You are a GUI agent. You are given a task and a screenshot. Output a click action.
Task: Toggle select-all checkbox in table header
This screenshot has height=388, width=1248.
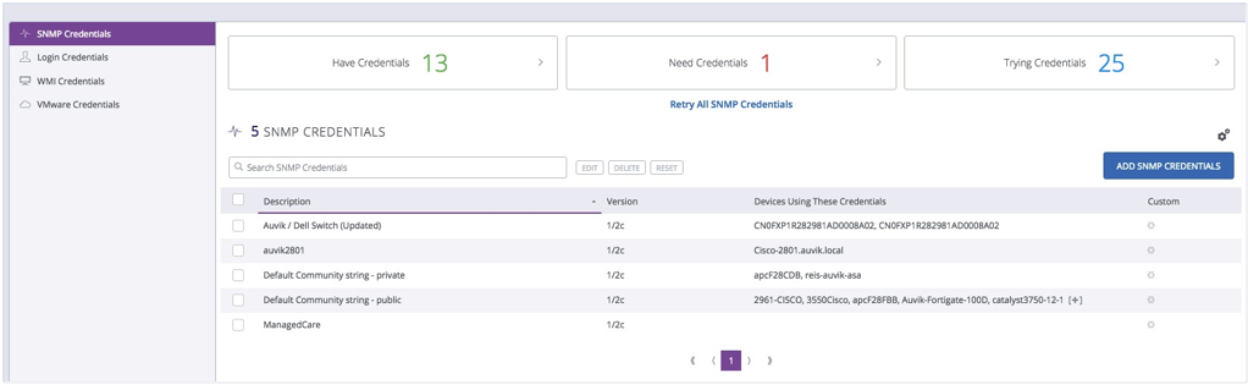[238, 200]
